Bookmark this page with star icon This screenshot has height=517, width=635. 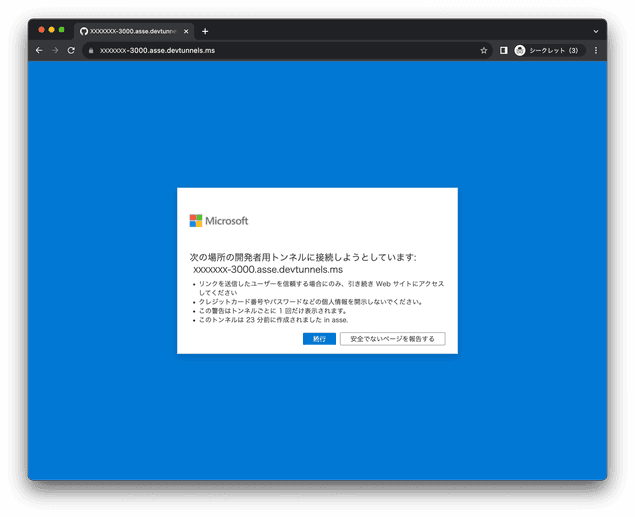click(484, 50)
